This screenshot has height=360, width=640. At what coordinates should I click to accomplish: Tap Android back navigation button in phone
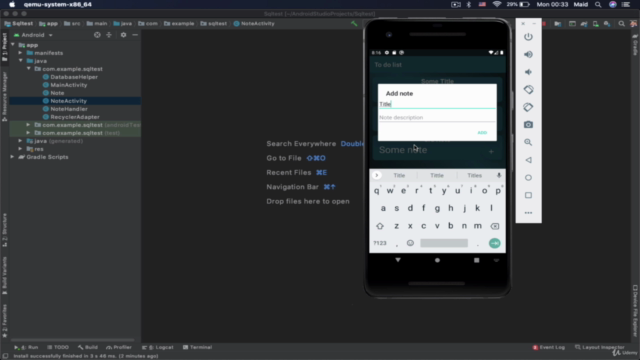coord(398,260)
